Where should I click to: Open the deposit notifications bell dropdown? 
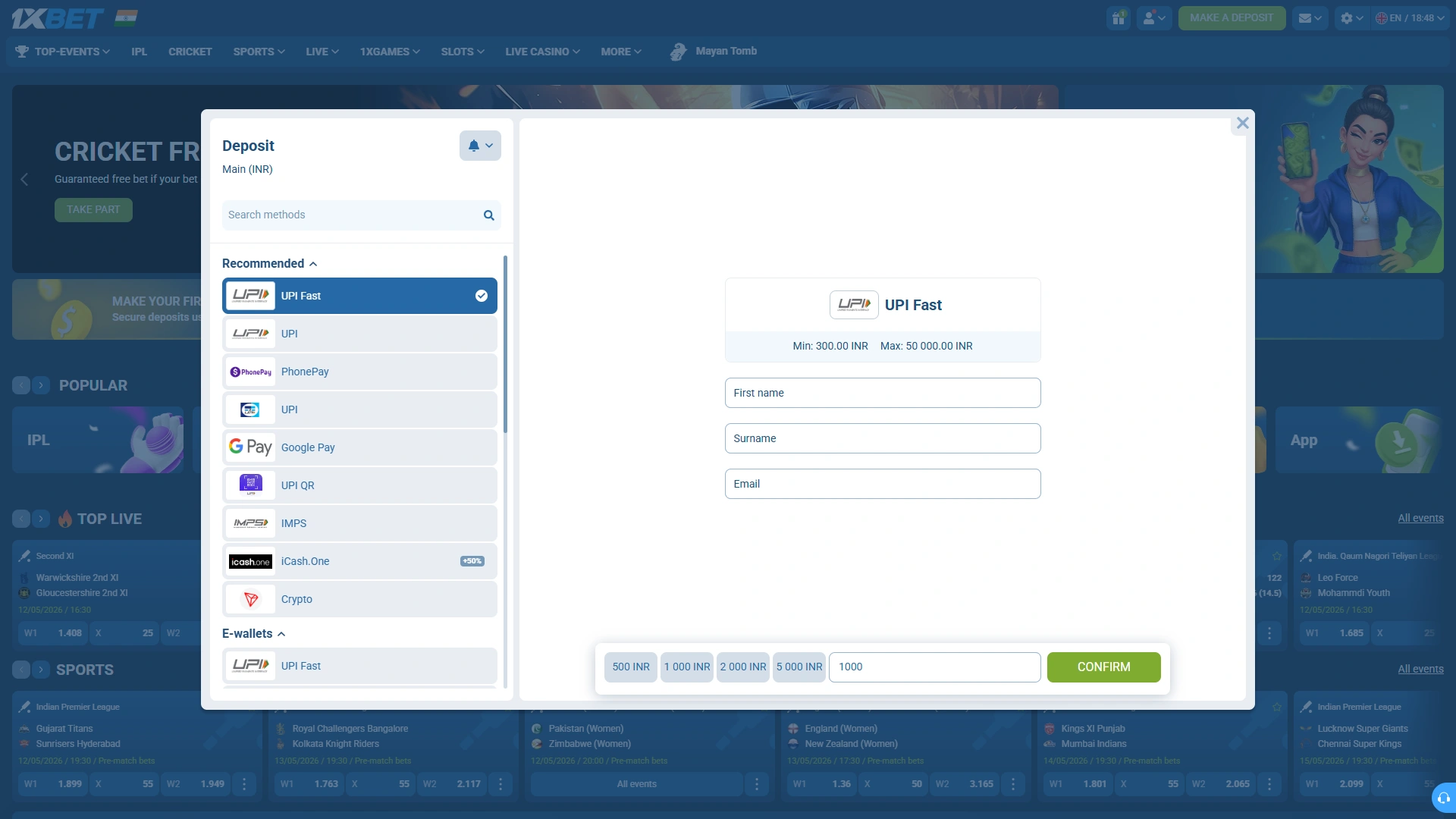[x=480, y=146]
